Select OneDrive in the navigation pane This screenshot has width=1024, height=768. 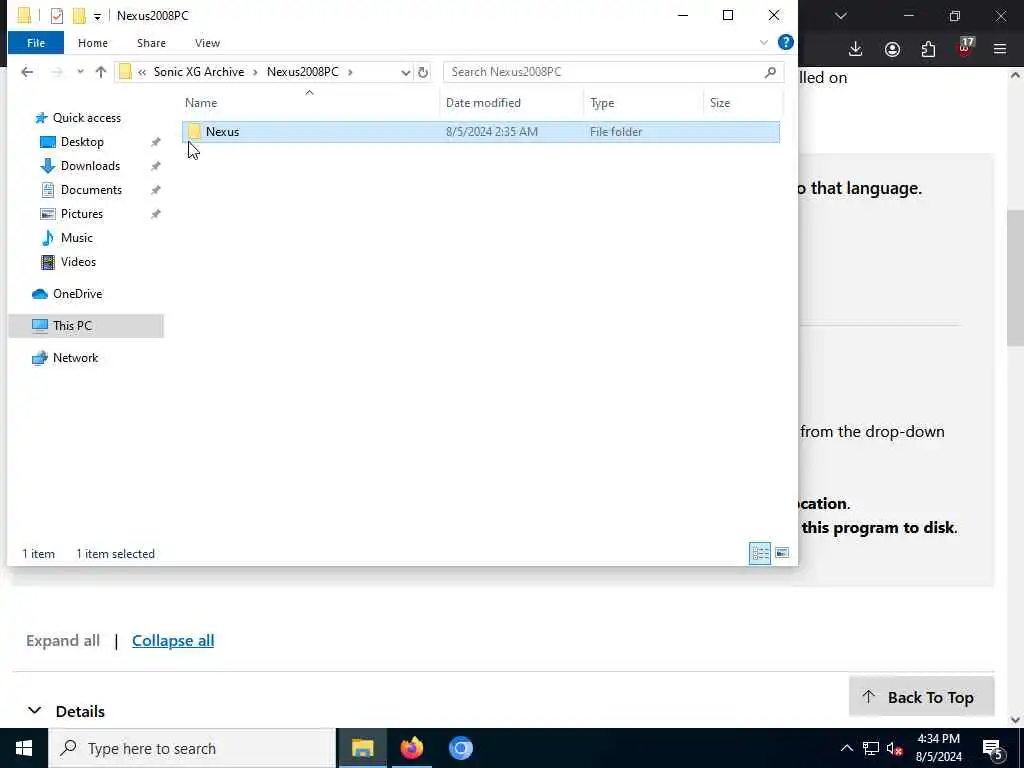tap(77, 294)
